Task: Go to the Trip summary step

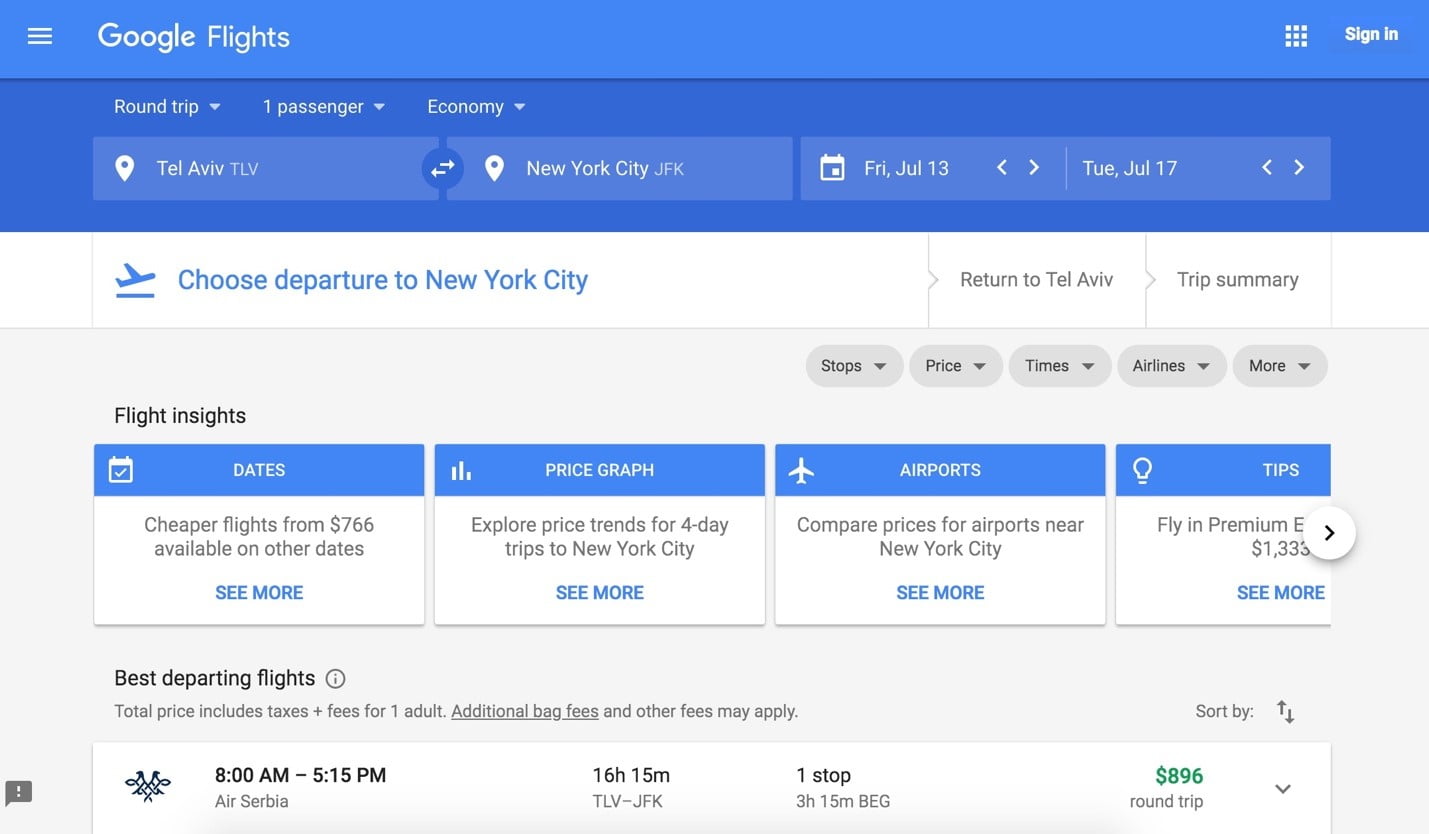Action: click(x=1237, y=280)
